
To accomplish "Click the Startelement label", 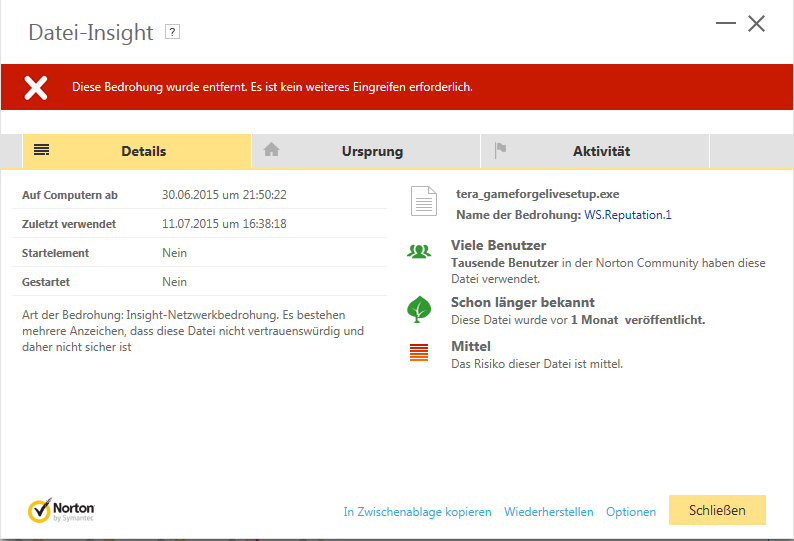I will point(55,253).
